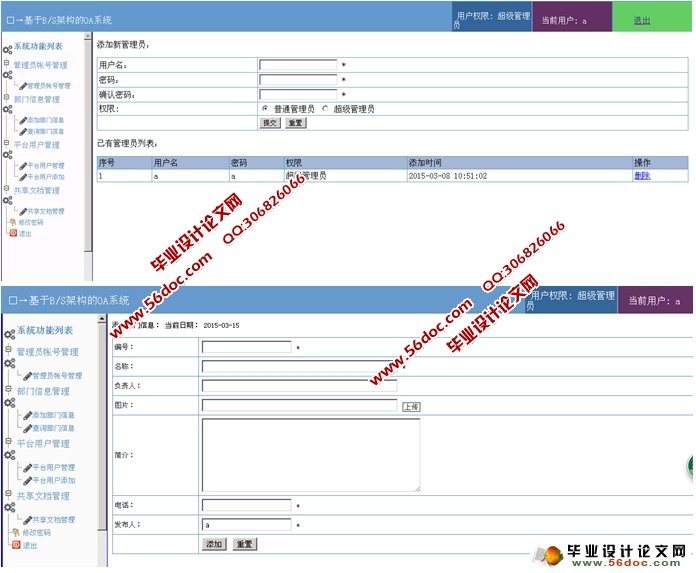Image resolution: width=696 pixels, height=573 pixels.
Task: Collapse 共享文档管理 node on add-admin page
Action: (6, 189)
